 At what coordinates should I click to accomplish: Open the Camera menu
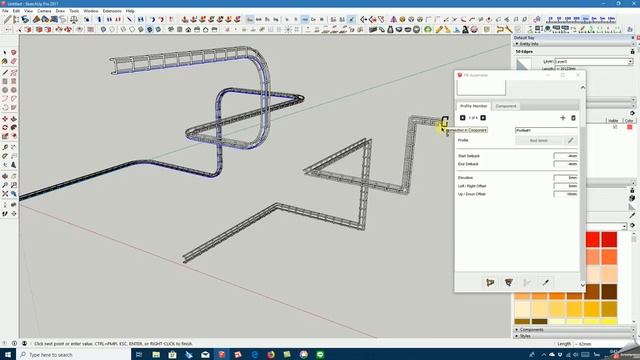pos(44,11)
